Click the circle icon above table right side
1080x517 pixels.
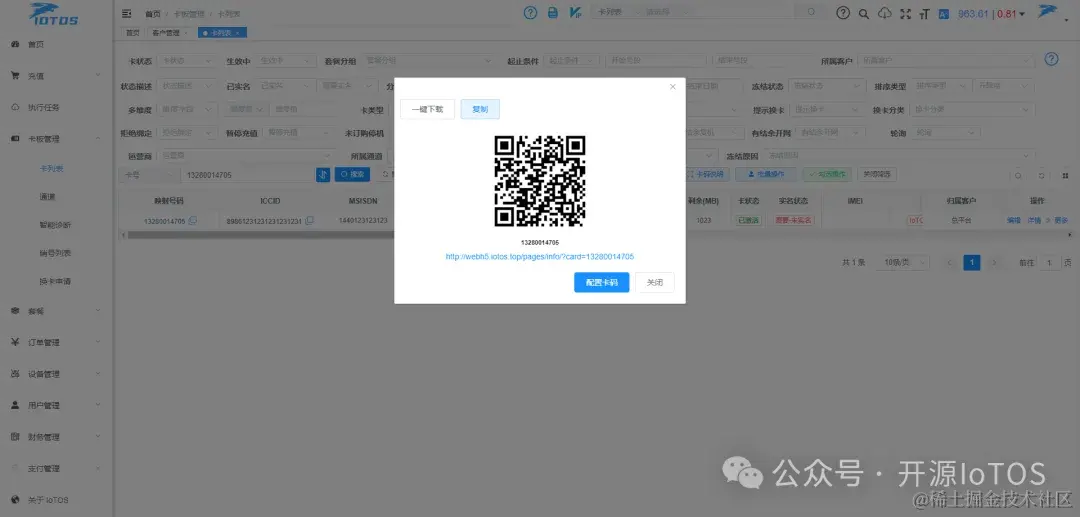coord(1019,175)
